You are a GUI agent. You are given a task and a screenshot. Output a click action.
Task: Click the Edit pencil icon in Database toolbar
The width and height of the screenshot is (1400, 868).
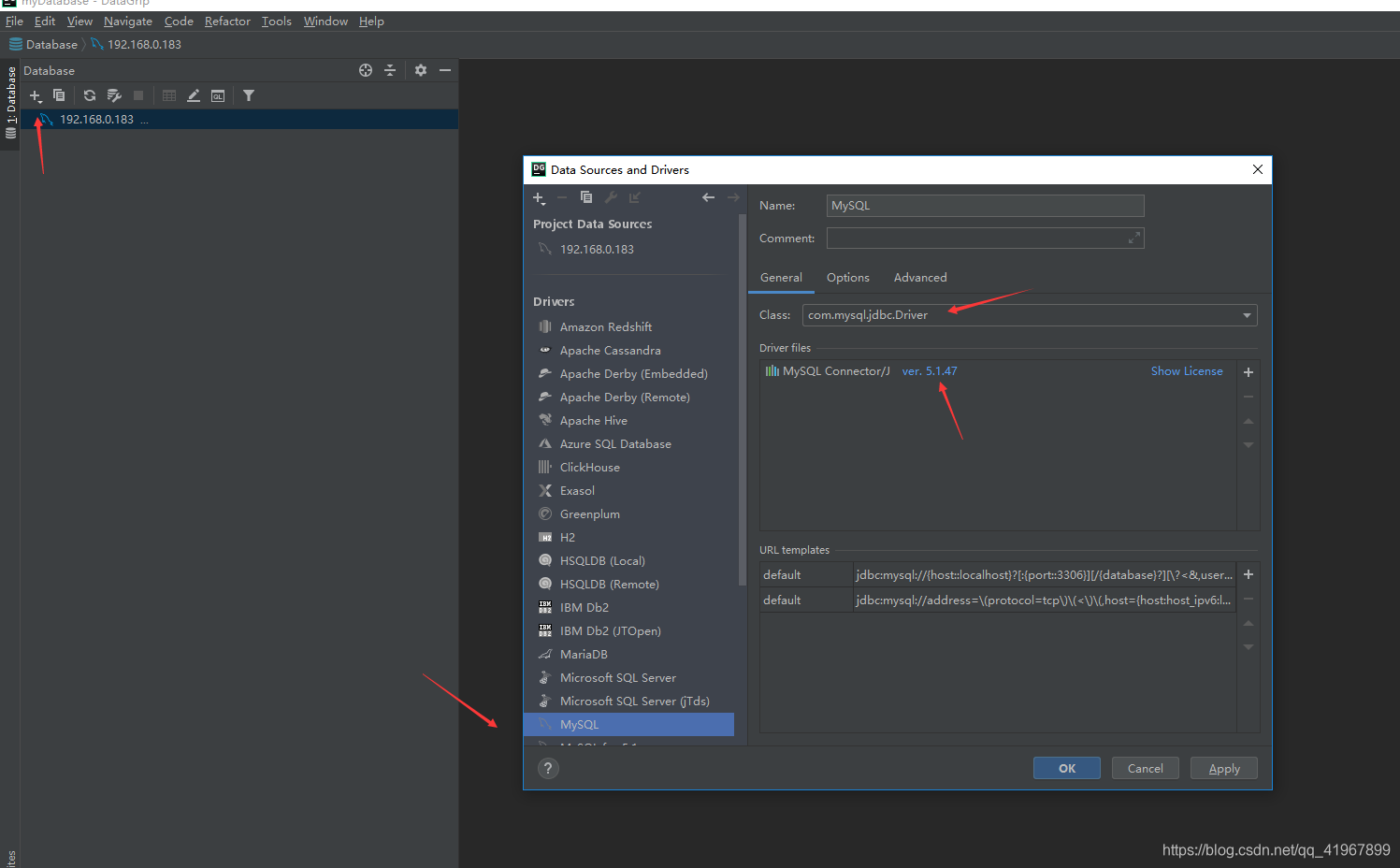click(194, 95)
